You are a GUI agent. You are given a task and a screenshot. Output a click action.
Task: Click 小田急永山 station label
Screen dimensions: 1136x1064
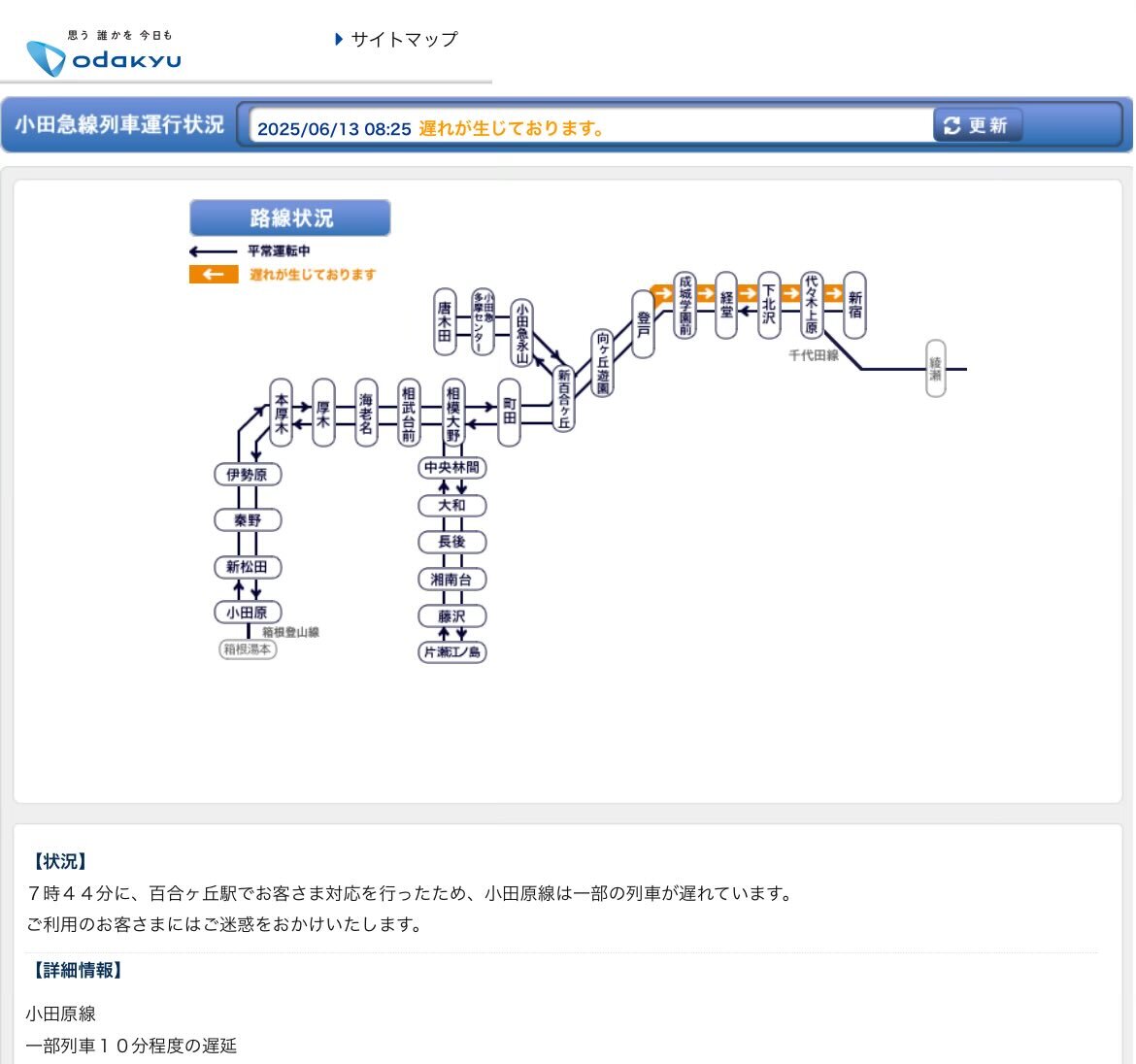[521, 332]
